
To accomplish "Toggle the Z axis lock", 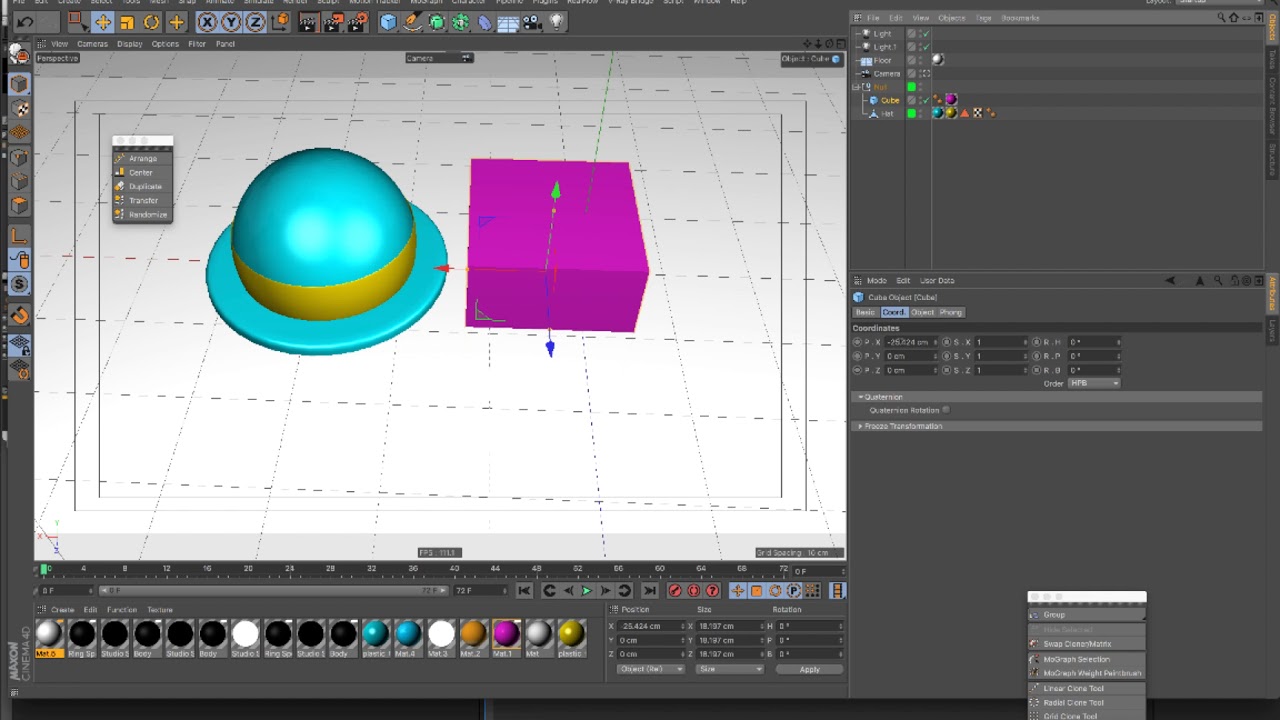I will click(255, 21).
